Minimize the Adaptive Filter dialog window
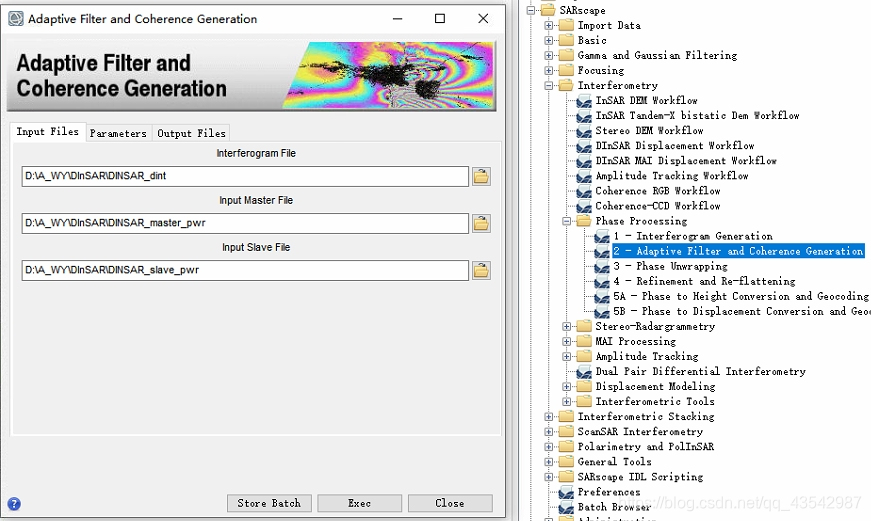 pos(398,18)
